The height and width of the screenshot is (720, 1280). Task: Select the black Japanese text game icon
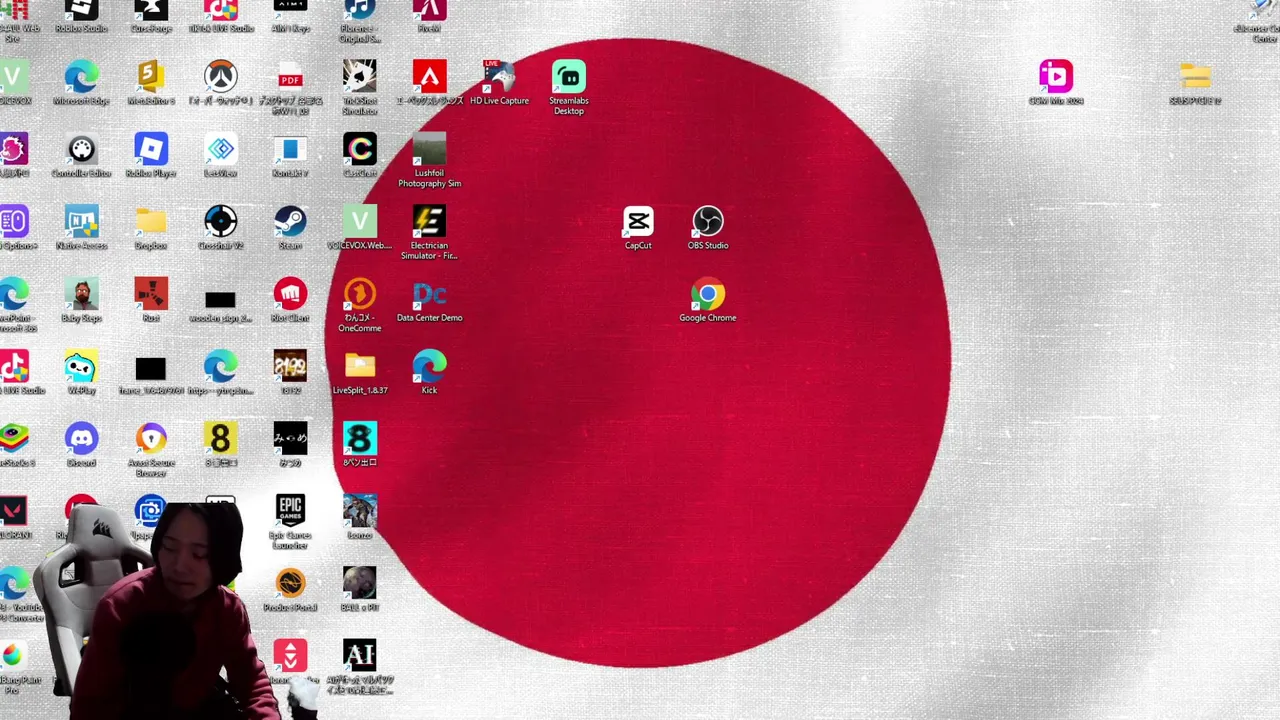(290, 439)
